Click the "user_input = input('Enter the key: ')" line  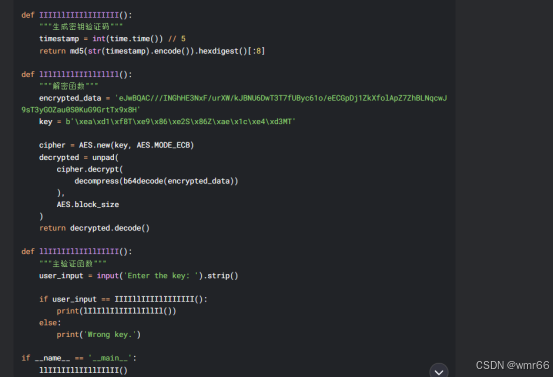[138, 276]
